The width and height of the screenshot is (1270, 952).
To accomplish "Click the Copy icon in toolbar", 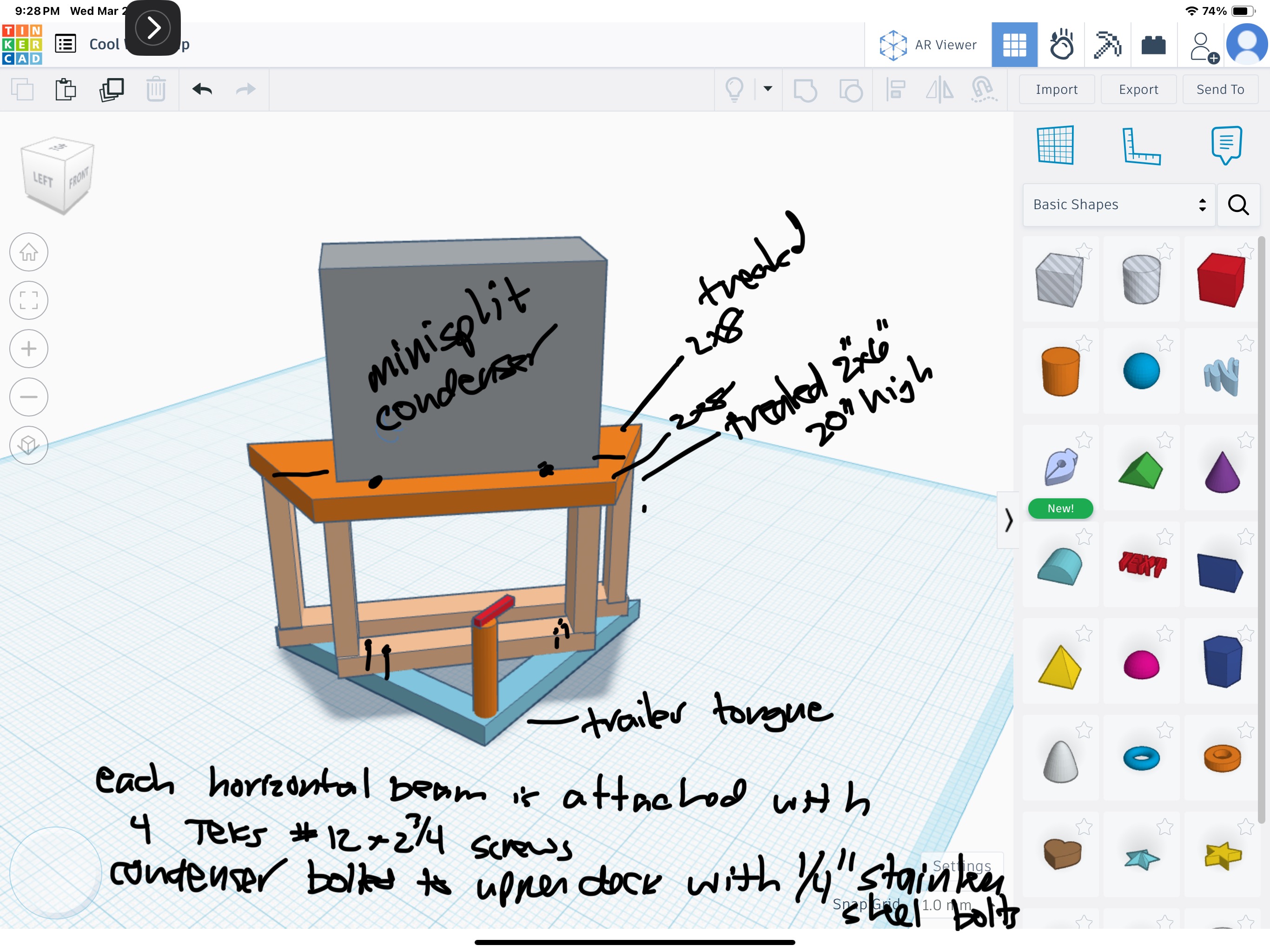I will tap(22, 90).
